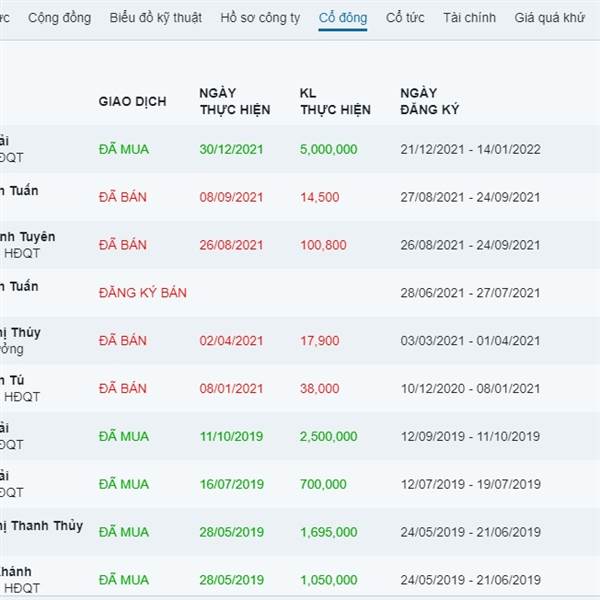Viewport: 600px width, 600px height.
Task: Select ĐÃ BÁN in the 26/08/2021 row
Action: click(123, 245)
